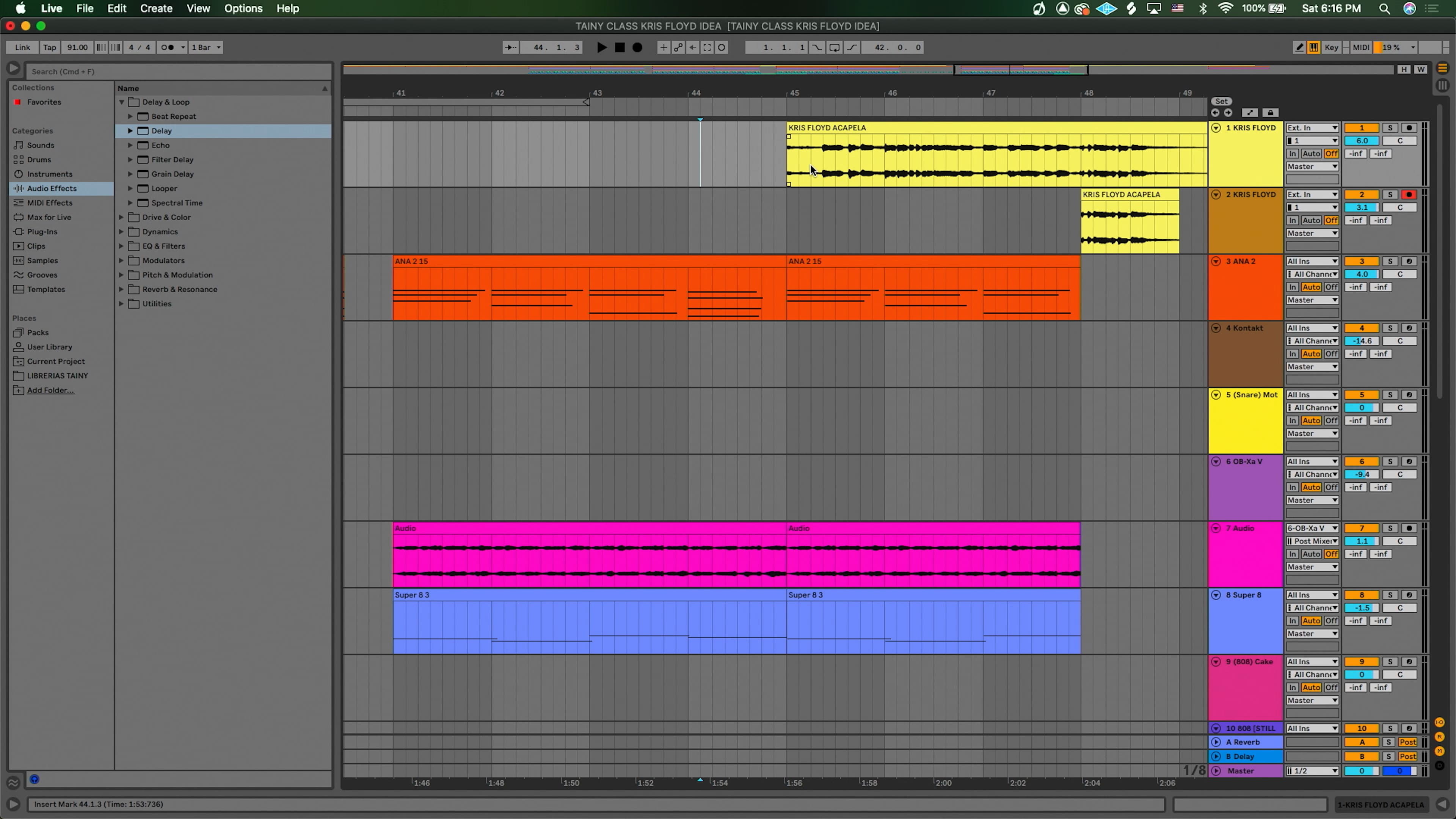Toggle the Loop switch in the transport
Viewport: 1456px width, 819px height.
click(834, 47)
